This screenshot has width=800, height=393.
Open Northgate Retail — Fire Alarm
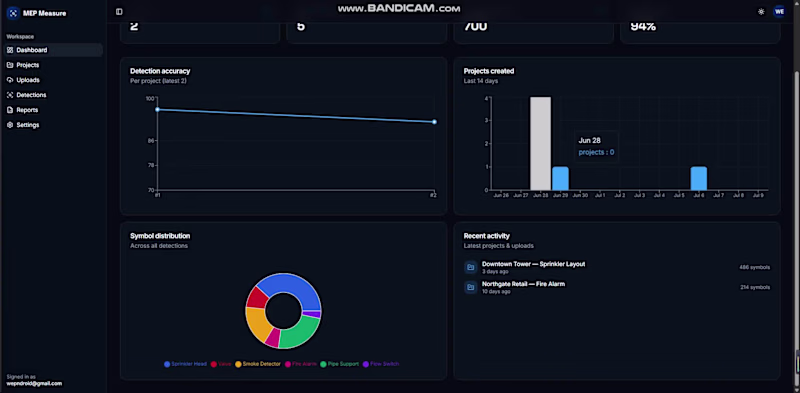(523, 284)
